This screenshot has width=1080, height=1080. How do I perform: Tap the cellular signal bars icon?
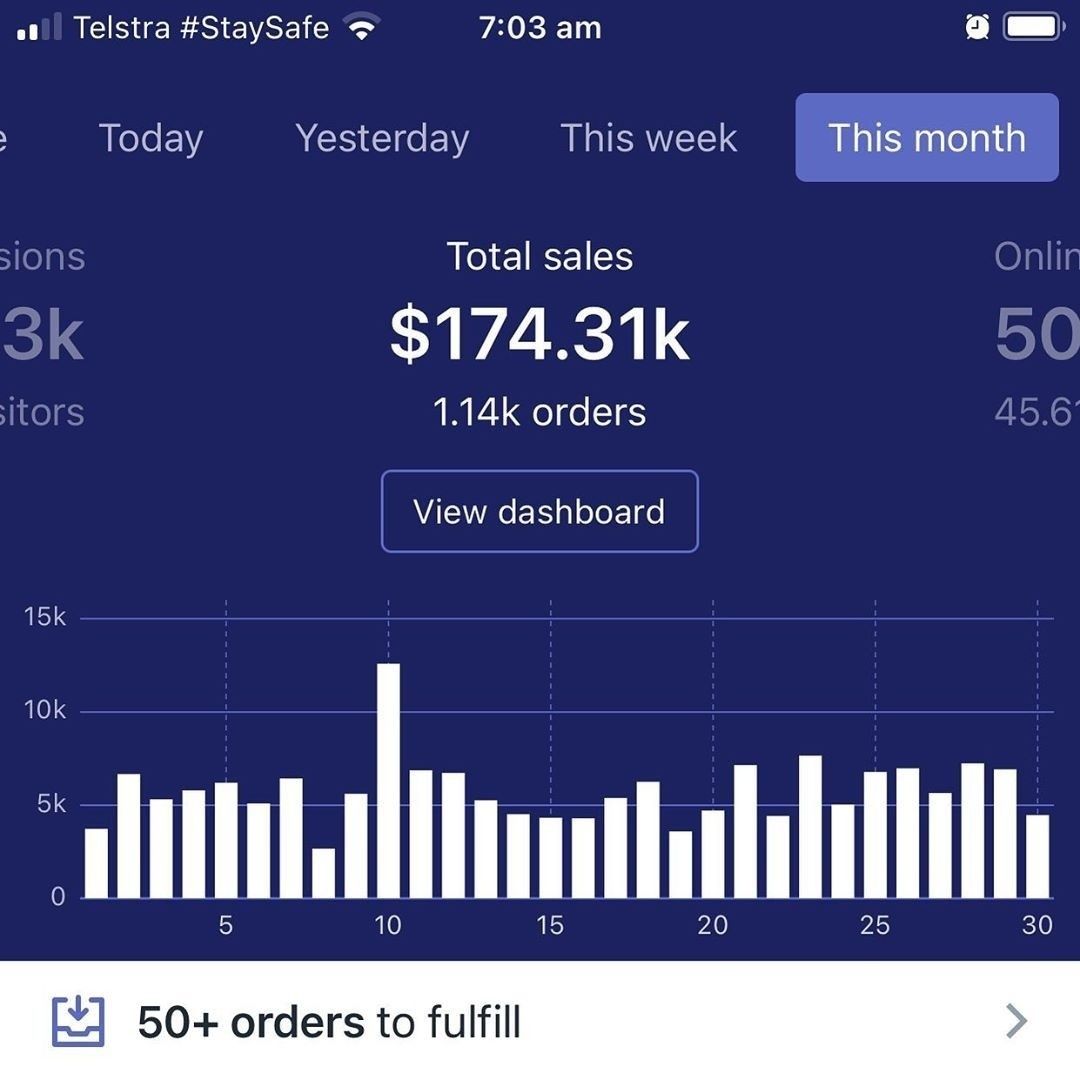pyautogui.click(x=40, y=27)
